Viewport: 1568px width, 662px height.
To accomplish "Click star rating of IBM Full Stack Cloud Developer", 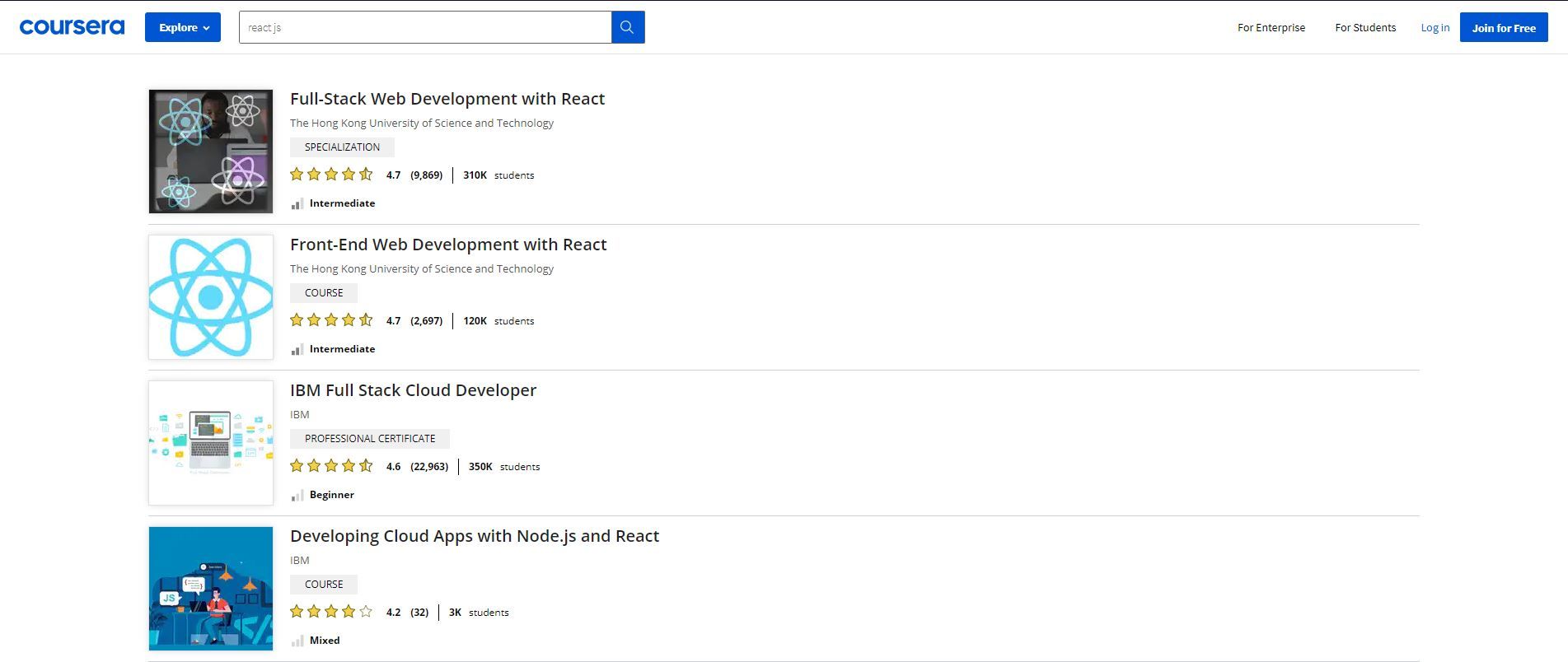I will (331, 466).
